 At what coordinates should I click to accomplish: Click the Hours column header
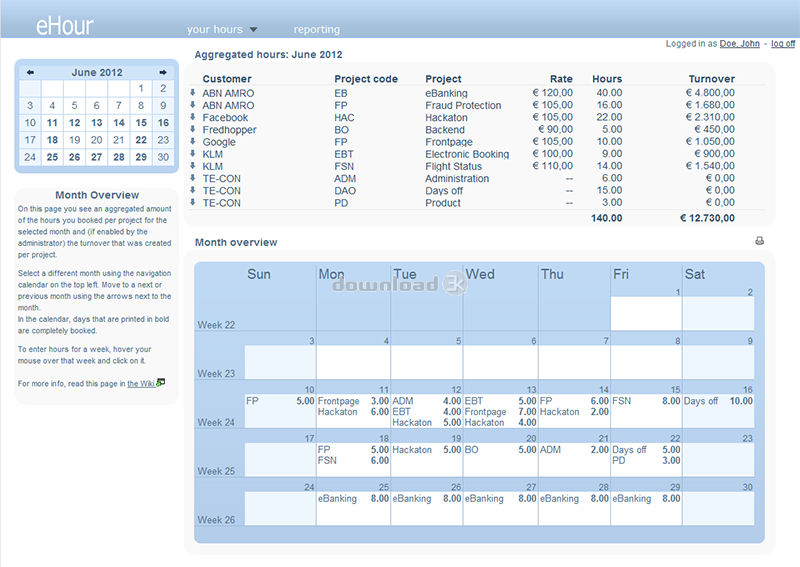point(607,79)
